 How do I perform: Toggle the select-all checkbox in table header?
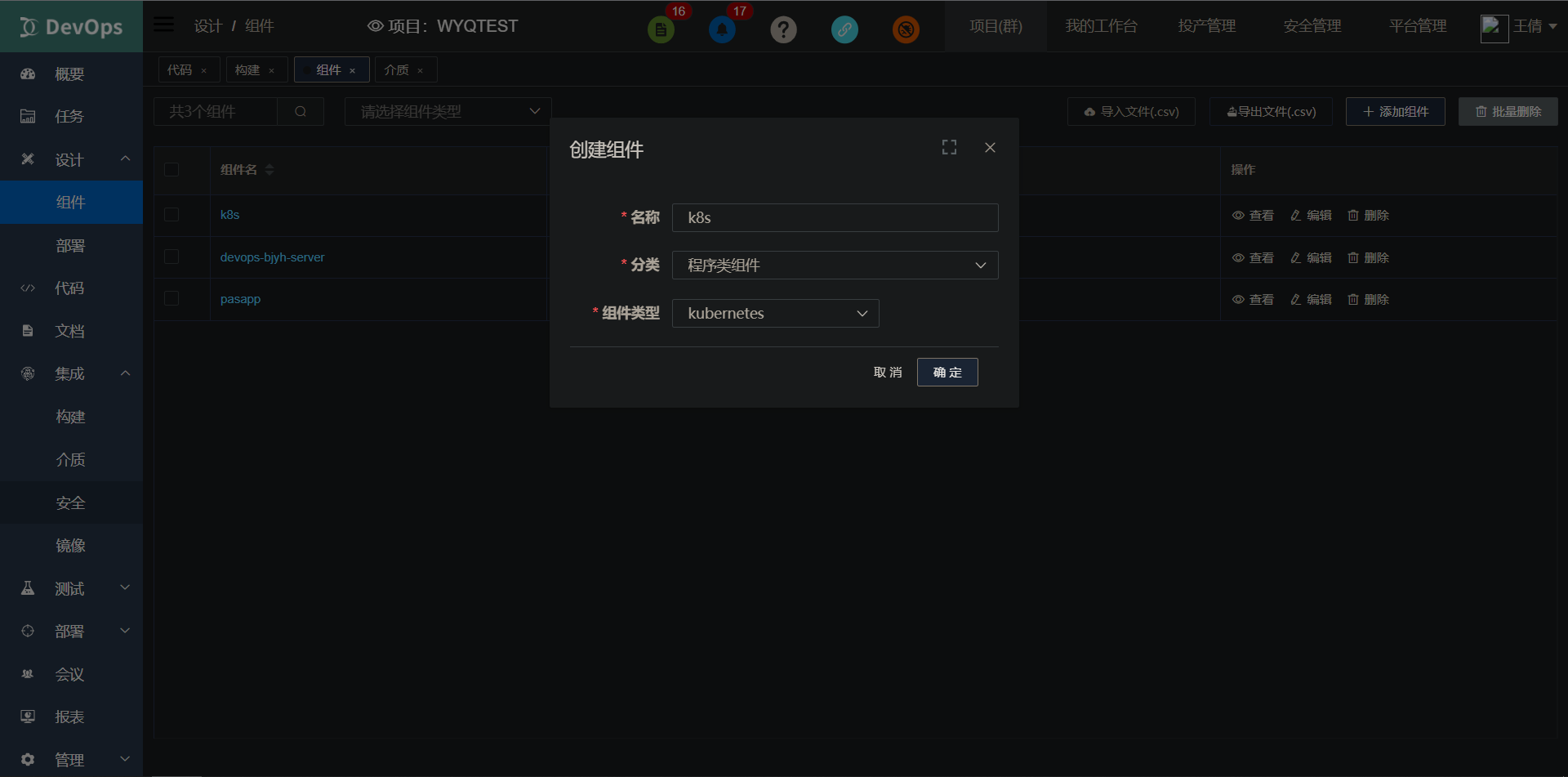pyautogui.click(x=171, y=170)
